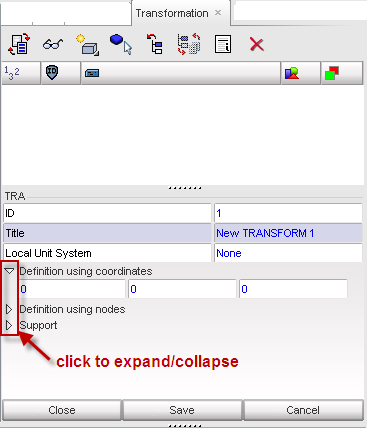Click the red-green squares column header
This screenshot has width=367, height=428.
coord(342,73)
